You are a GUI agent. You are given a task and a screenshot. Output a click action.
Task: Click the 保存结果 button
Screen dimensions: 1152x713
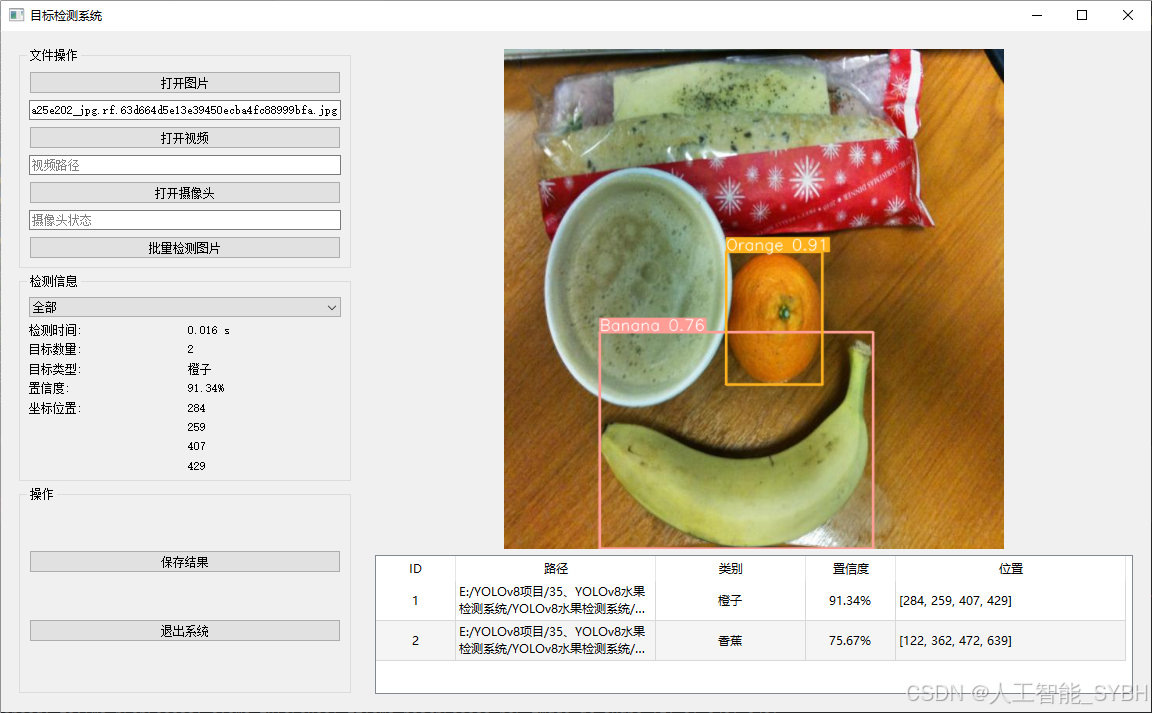184,562
